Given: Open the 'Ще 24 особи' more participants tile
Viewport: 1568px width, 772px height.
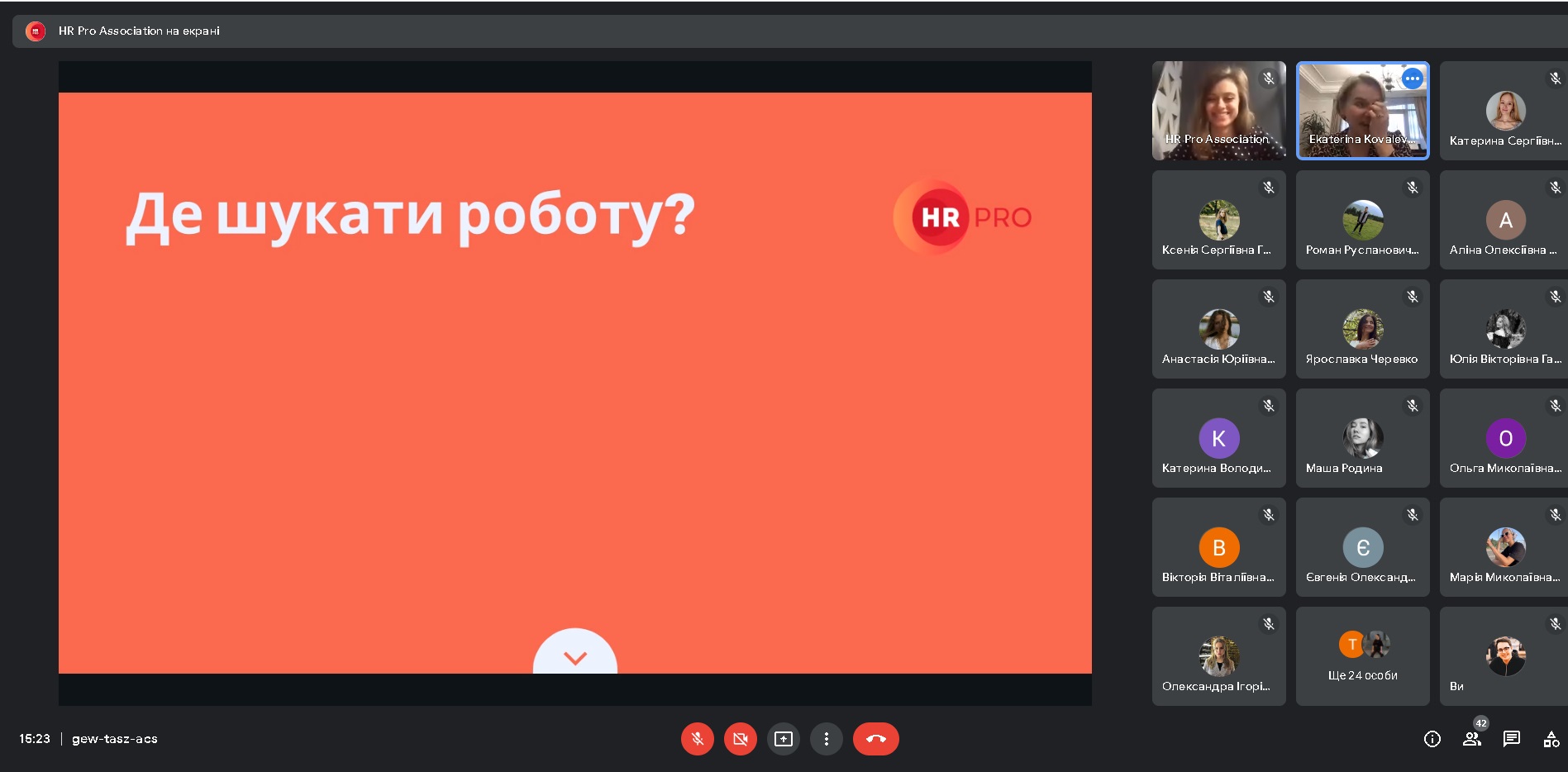Looking at the screenshot, I should tap(1362, 656).
